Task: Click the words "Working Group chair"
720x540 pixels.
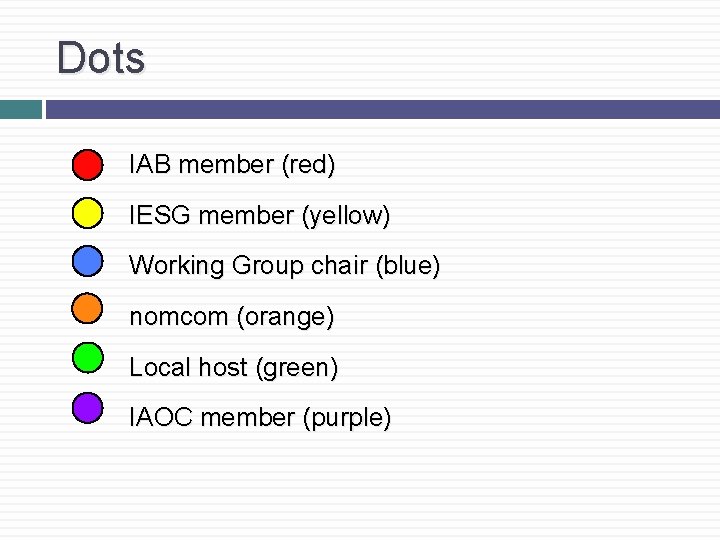Action: (248, 266)
